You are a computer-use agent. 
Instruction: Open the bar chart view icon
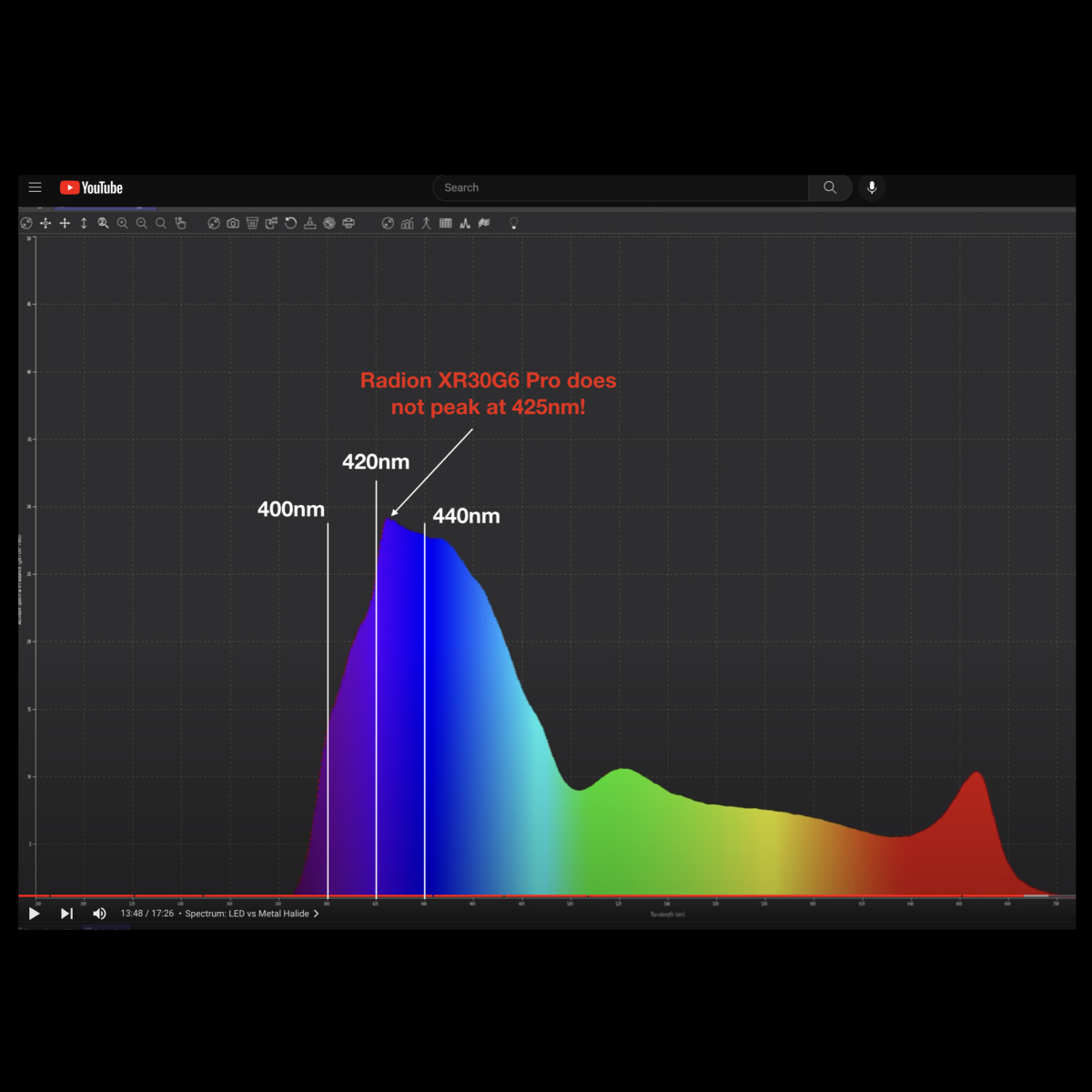(x=407, y=223)
